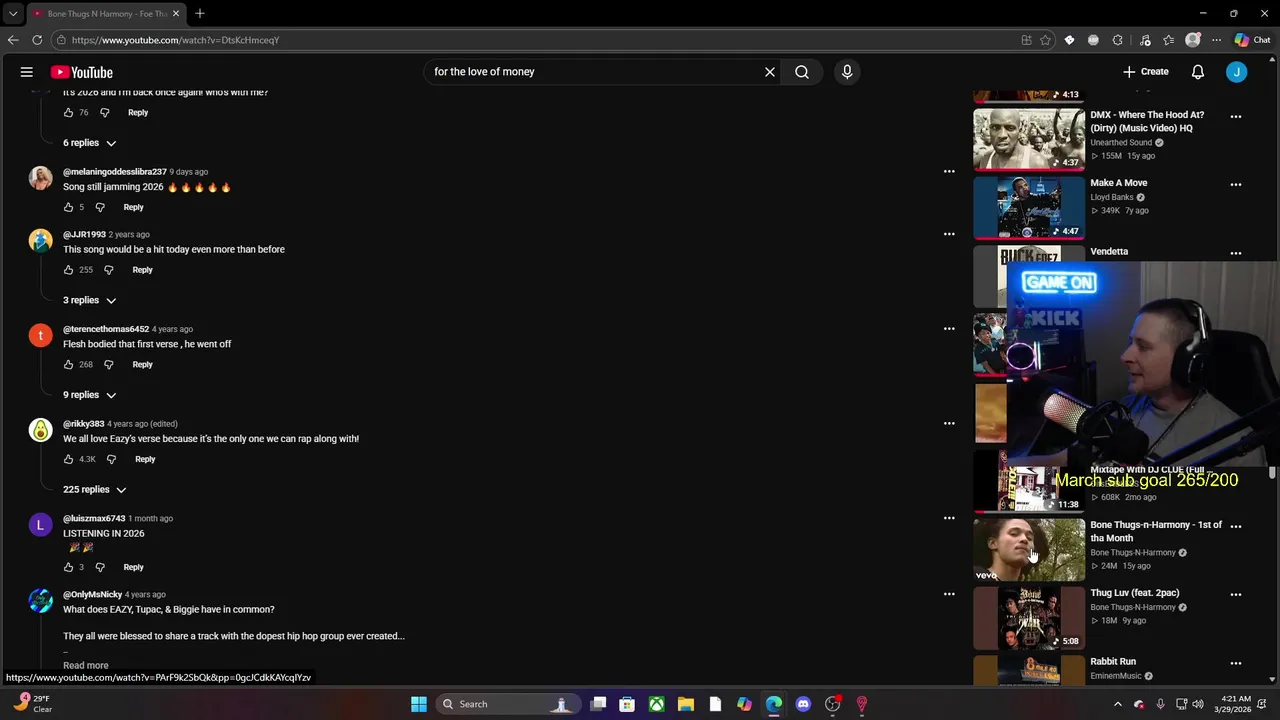The height and width of the screenshot is (720, 1280).
Task: Dislike the comment by @melaningoddesslibra237
Action: [100, 207]
